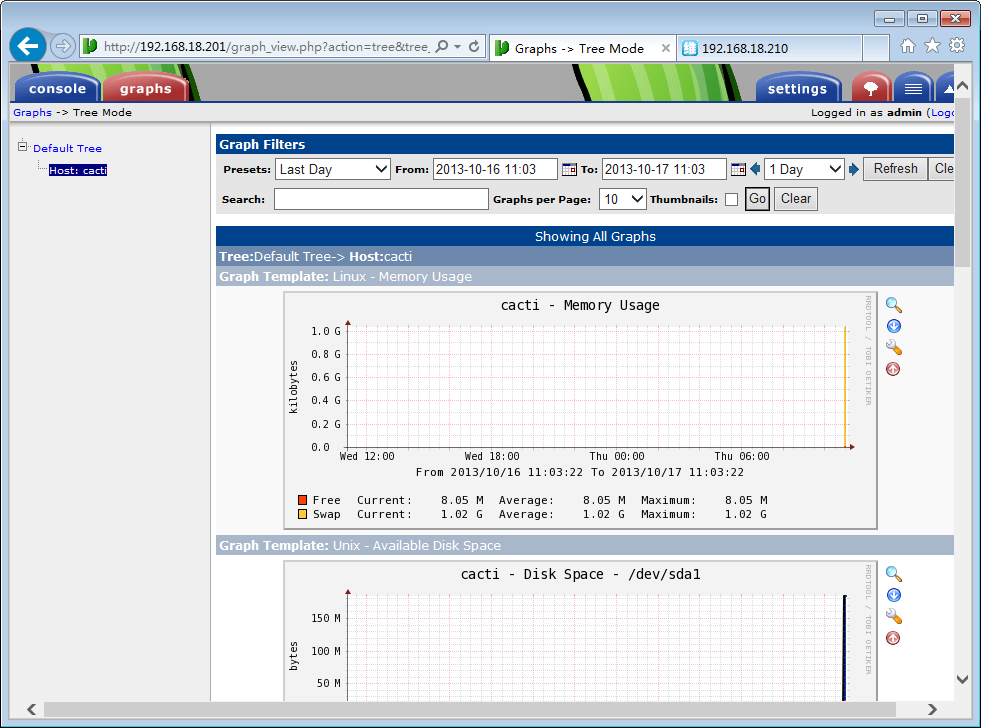Viewport: 981px width, 728px height.
Task: Click the Refresh button
Action: point(895,169)
